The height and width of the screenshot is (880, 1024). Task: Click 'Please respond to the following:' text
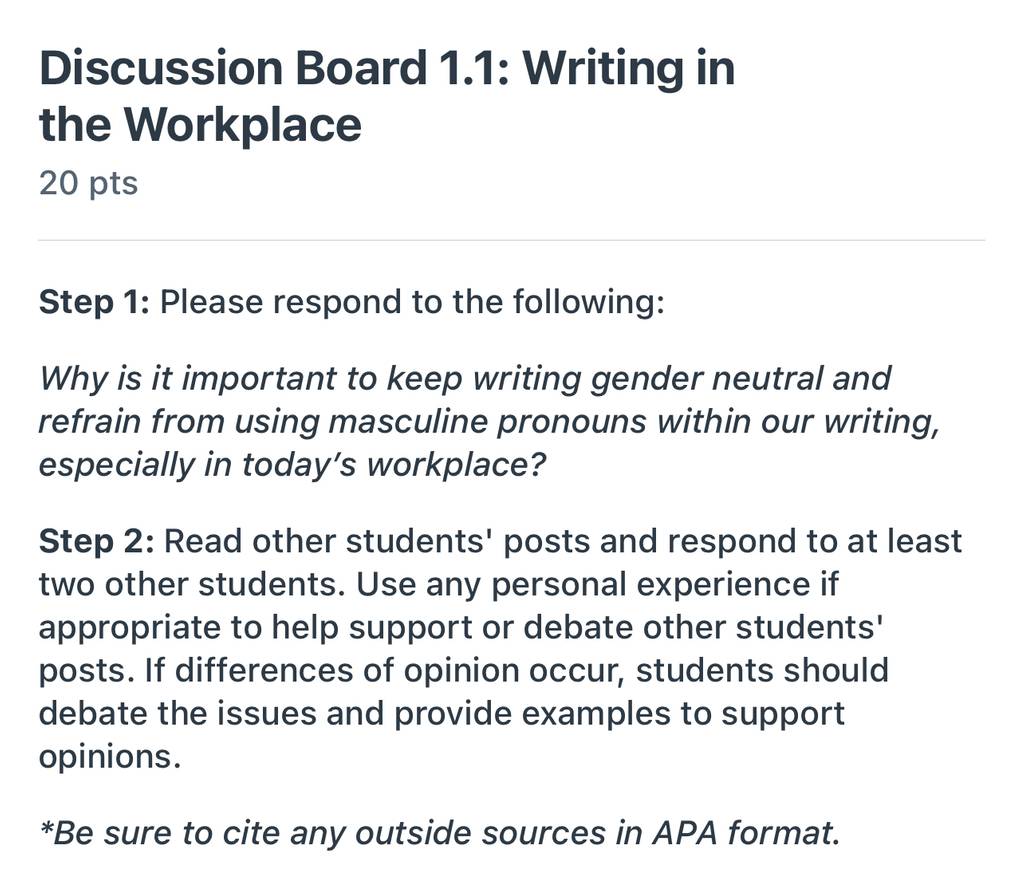pyautogui.click(x=412, y=302)
